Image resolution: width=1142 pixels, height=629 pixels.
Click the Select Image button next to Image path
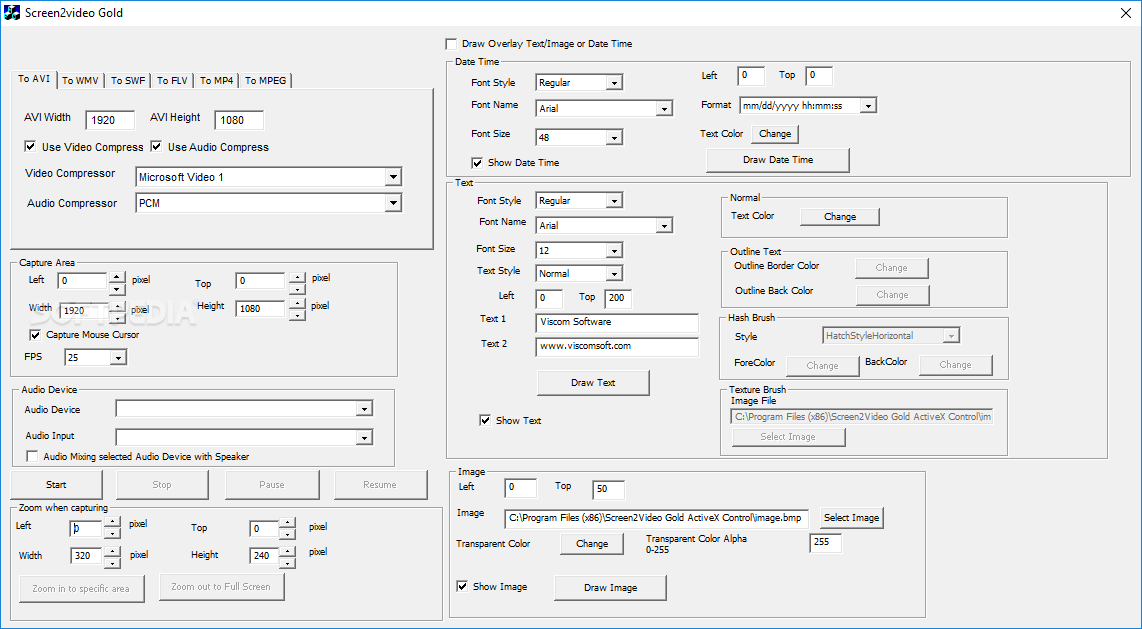pyautogui.click(x=851, y=518)
